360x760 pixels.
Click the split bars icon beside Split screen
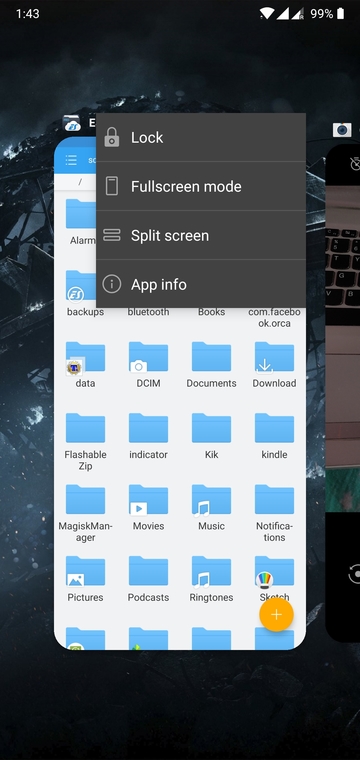pos(112,235)
